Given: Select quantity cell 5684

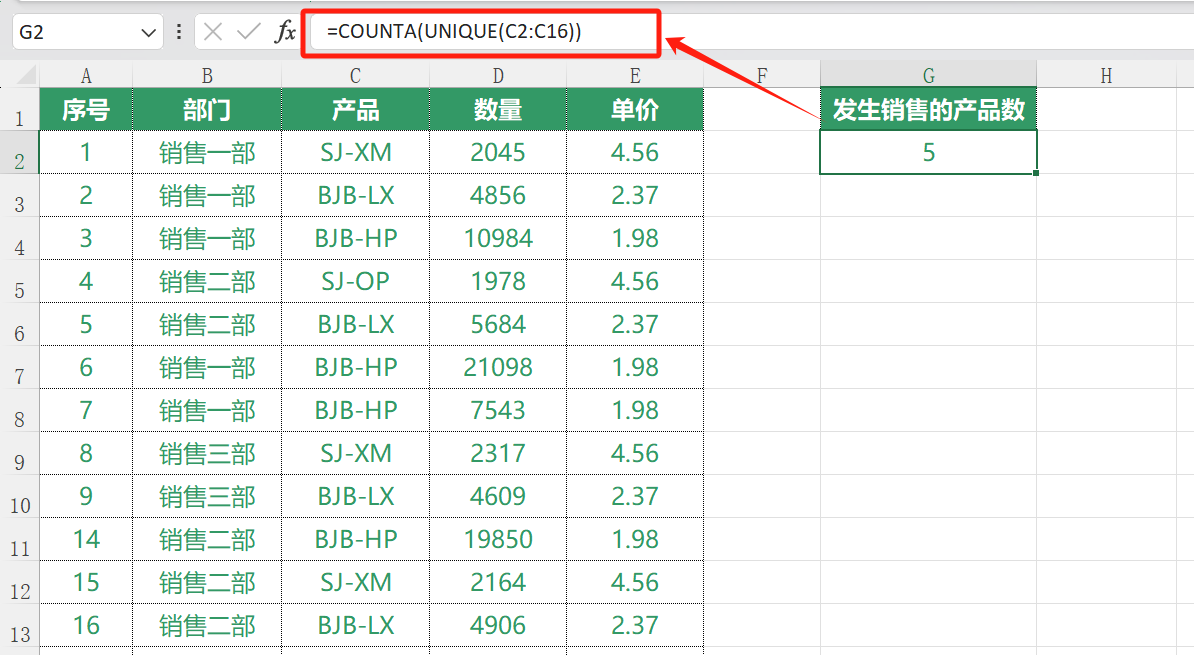Looking at the screenshot, I should coord(498,324).
